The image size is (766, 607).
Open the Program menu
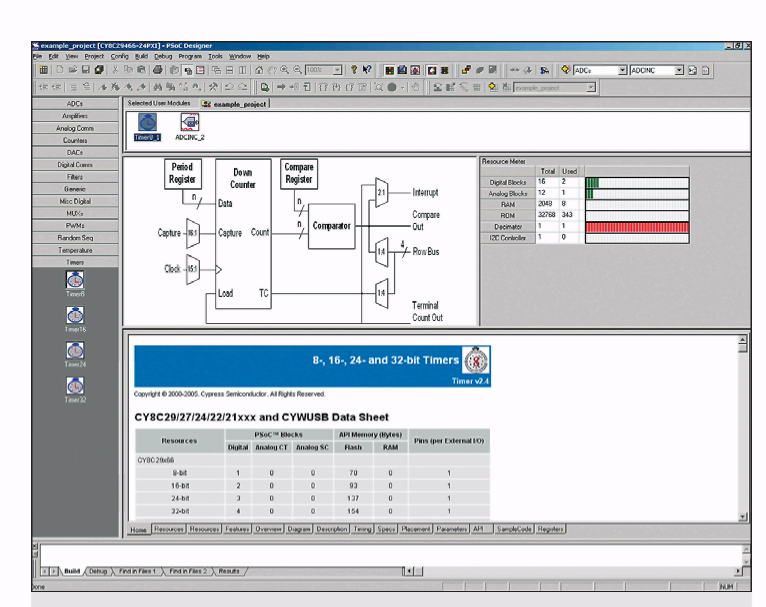click(190, 57)
